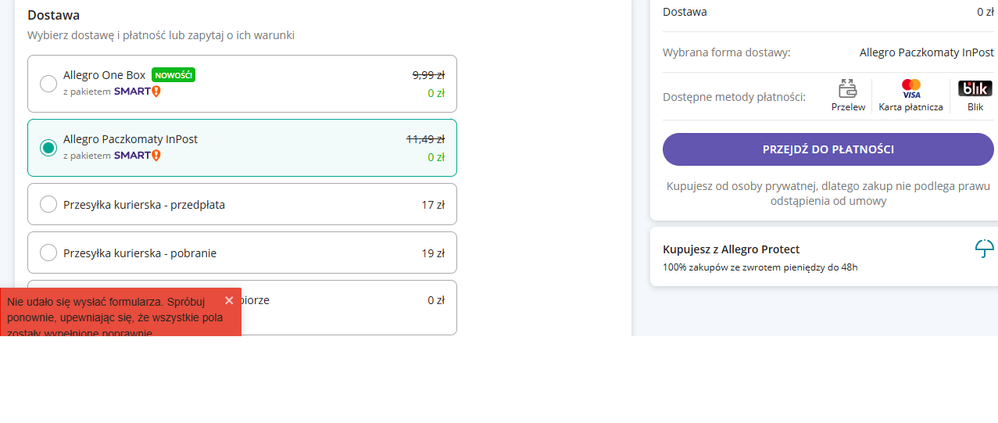This screenshot has height=423, width=998.
Task: Select the Allegro One Box radio button
Action: tap(48, 84)
